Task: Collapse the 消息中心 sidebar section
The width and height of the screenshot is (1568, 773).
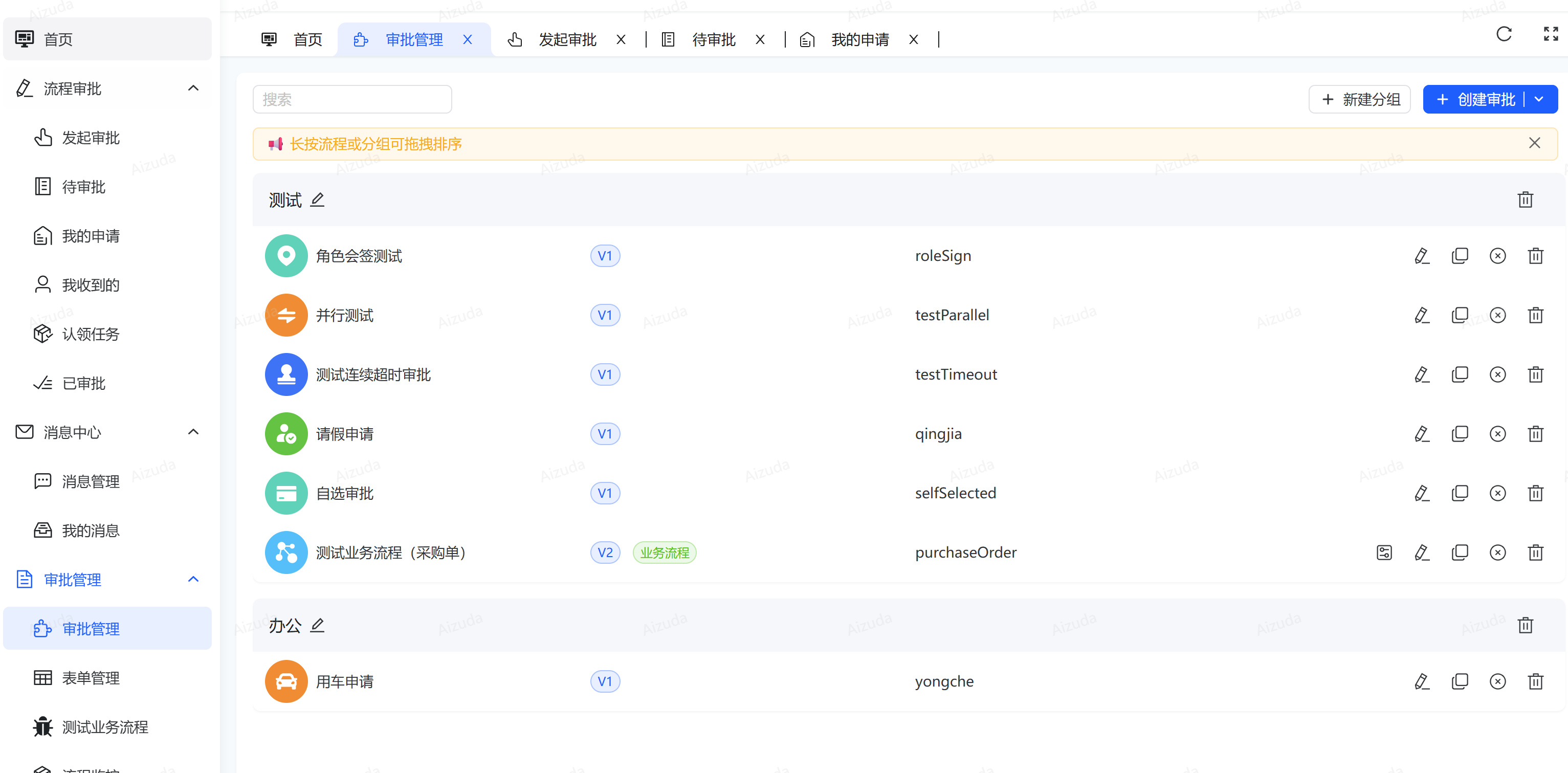Action: pyautogui.click(x=193, y=432)
